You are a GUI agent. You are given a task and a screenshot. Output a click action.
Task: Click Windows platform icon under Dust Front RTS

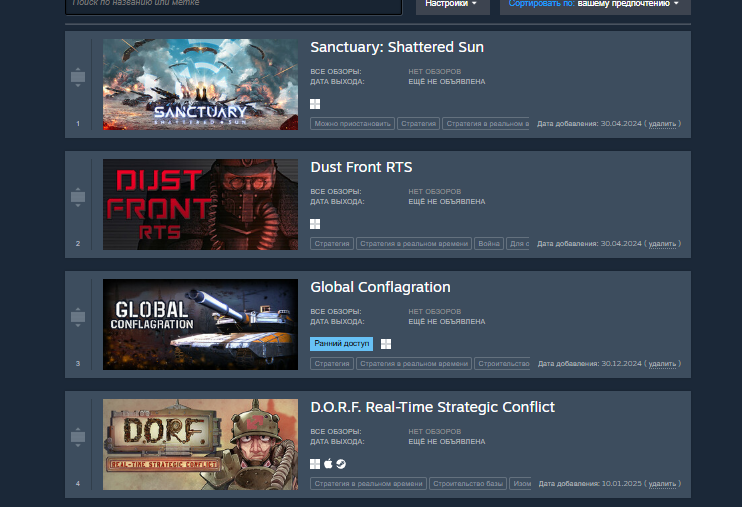click(x=315, y=224)
